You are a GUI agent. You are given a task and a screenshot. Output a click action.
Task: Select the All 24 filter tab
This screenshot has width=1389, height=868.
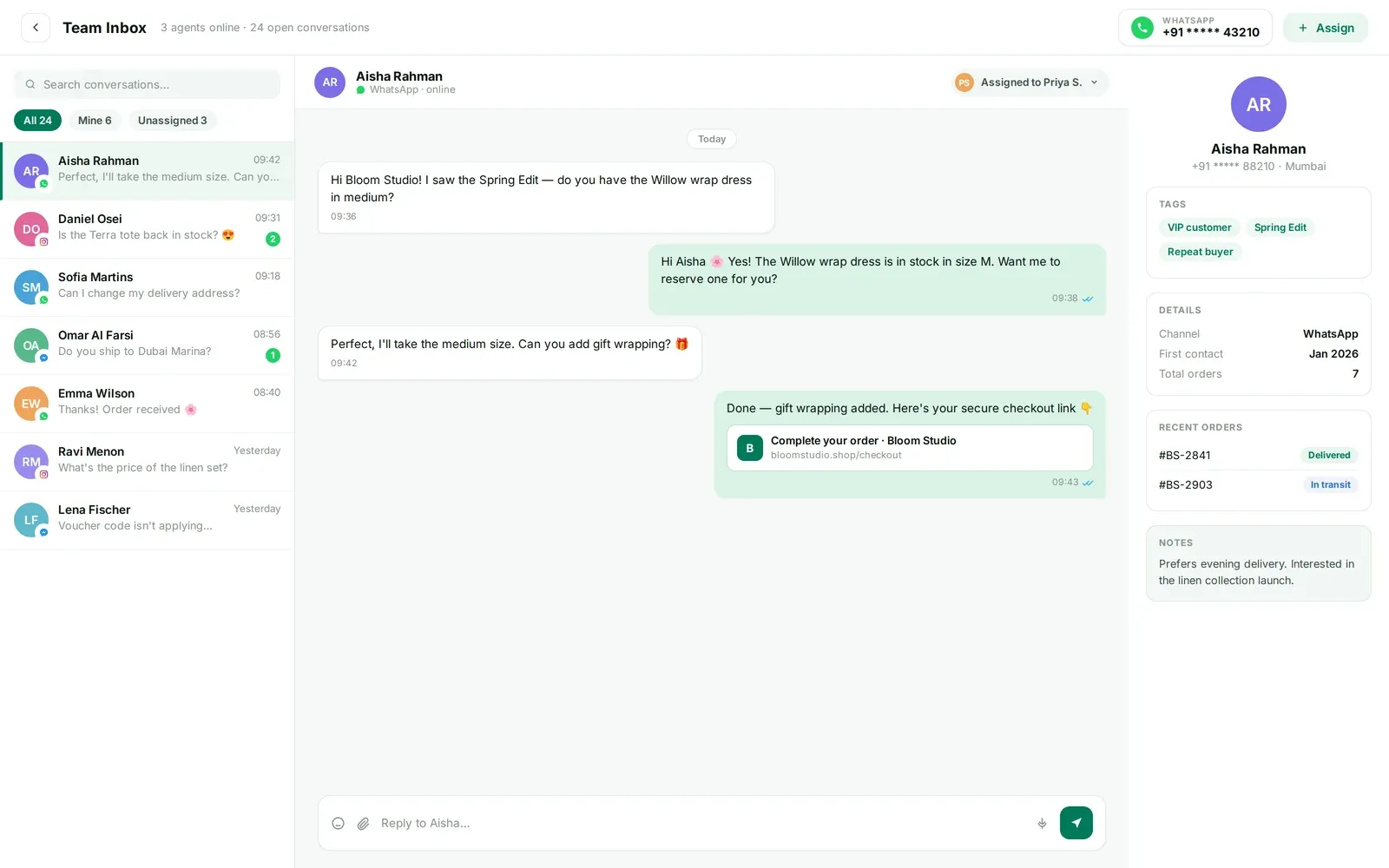(37, 121)
